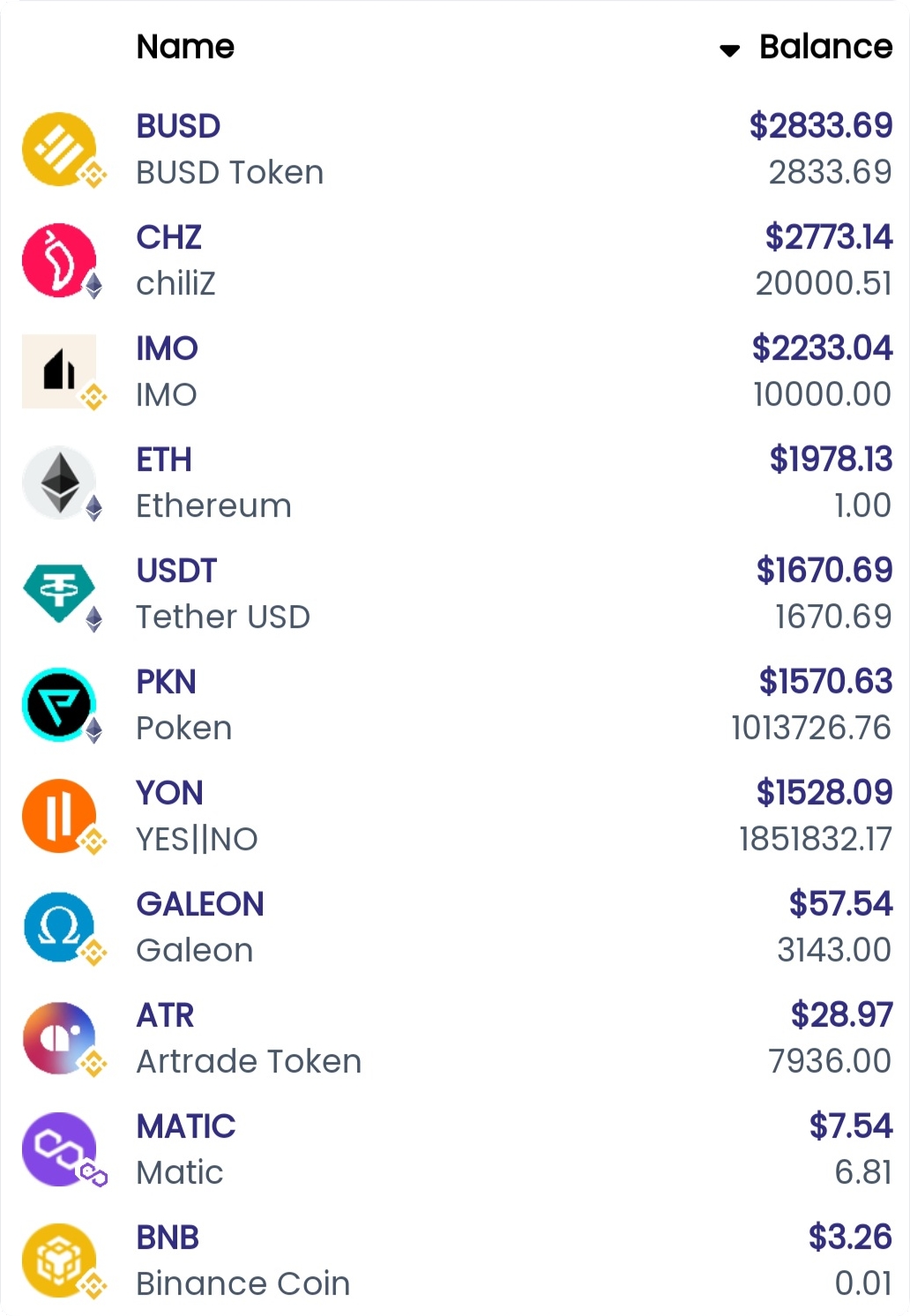Click the Artrade Token icon
The image size is (910, 1316).
tap(59, 1038)
